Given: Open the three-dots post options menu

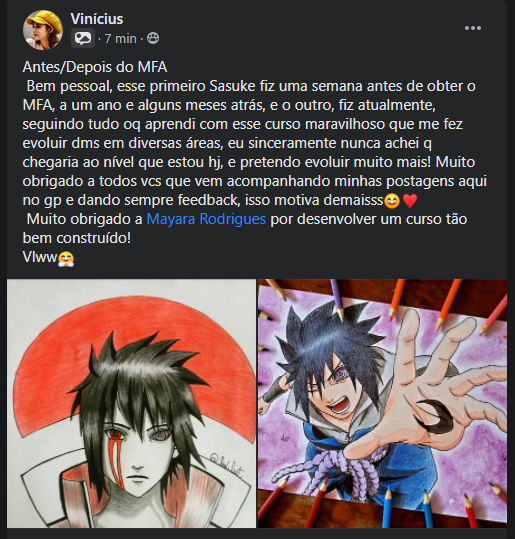Looking at the screenshot, I should 473,28.
